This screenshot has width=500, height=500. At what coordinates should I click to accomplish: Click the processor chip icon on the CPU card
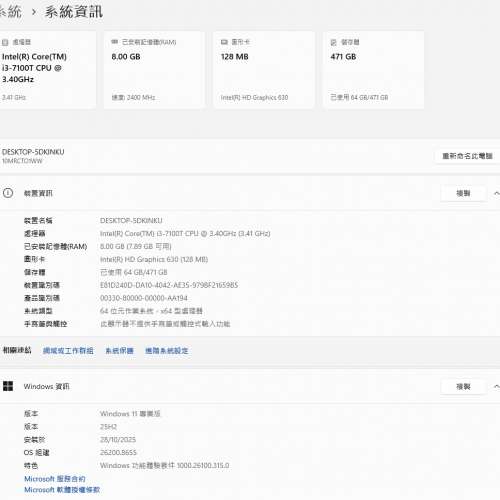point(5,42)
